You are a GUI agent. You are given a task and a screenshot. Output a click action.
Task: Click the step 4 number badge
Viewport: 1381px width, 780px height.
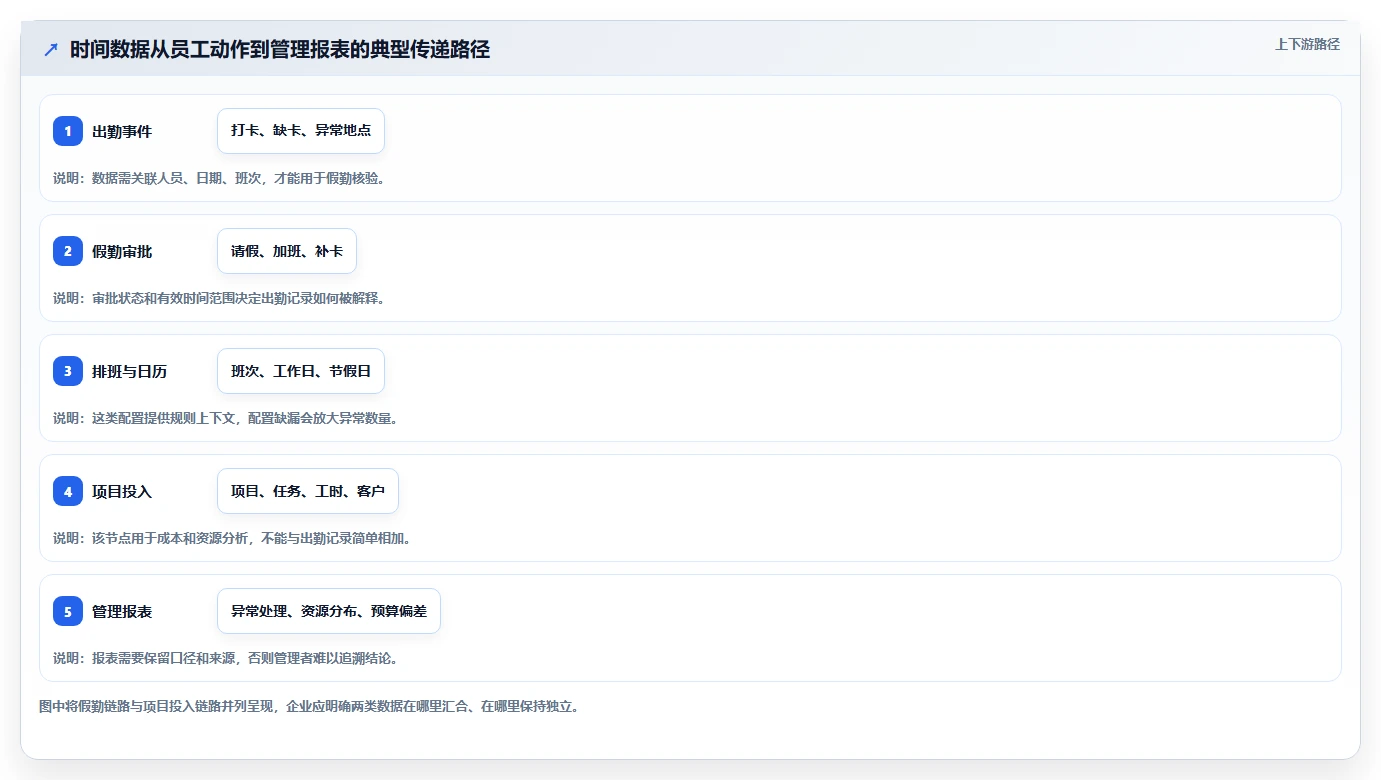click(x=68, y=491)
